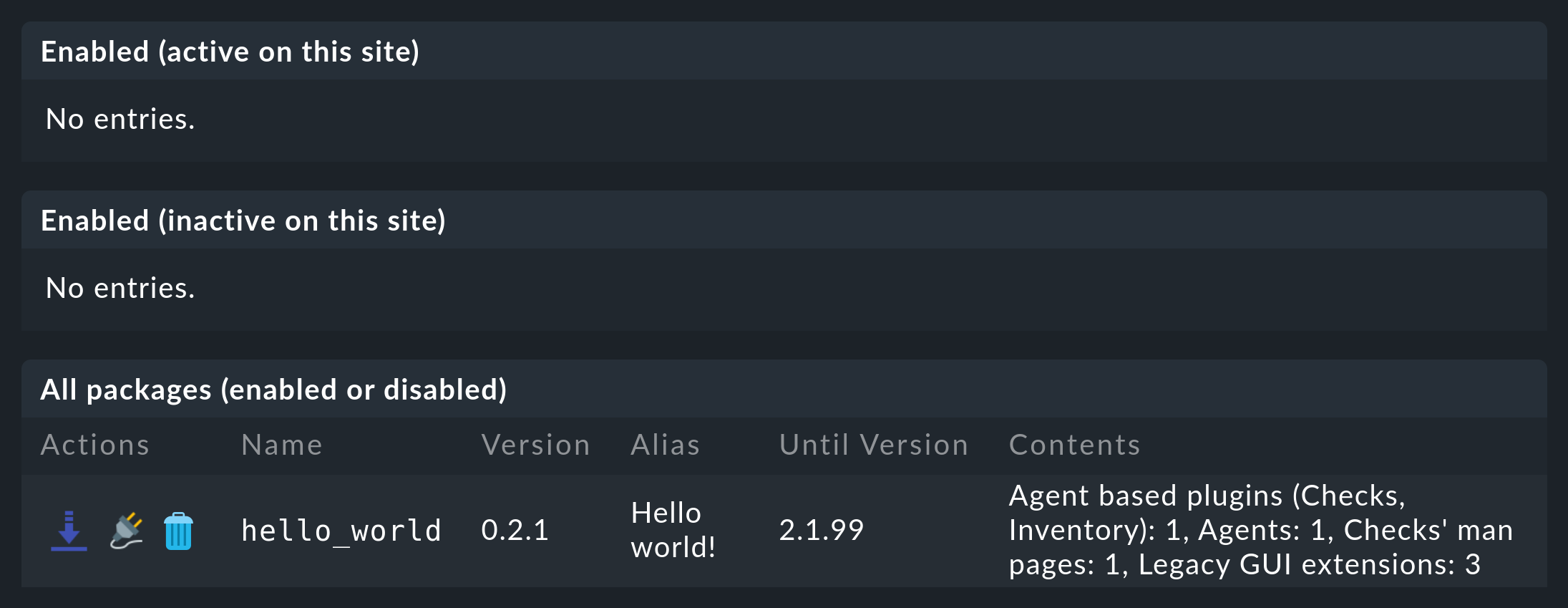1568x608 pixels.
Task: Select the Agent based plugins contents description
Action: (1260, 529)
